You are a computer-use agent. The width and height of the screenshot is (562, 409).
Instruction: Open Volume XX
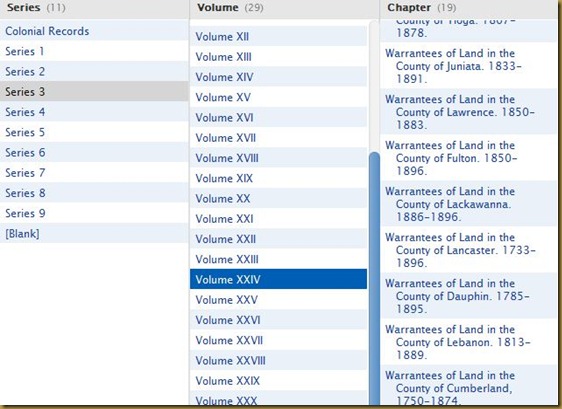(278, 198)
